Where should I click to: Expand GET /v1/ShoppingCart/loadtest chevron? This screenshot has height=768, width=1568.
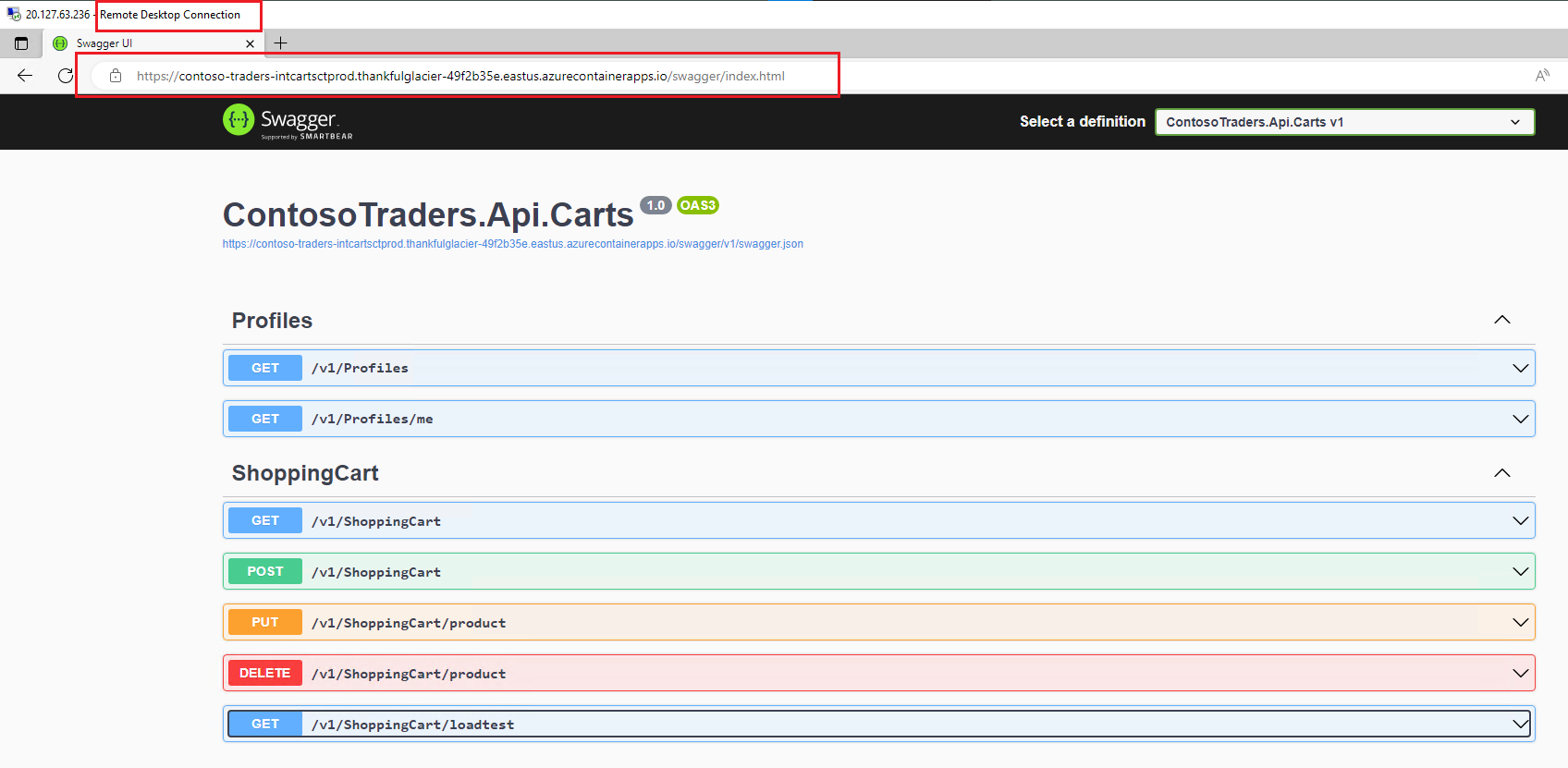point(1520,724)
